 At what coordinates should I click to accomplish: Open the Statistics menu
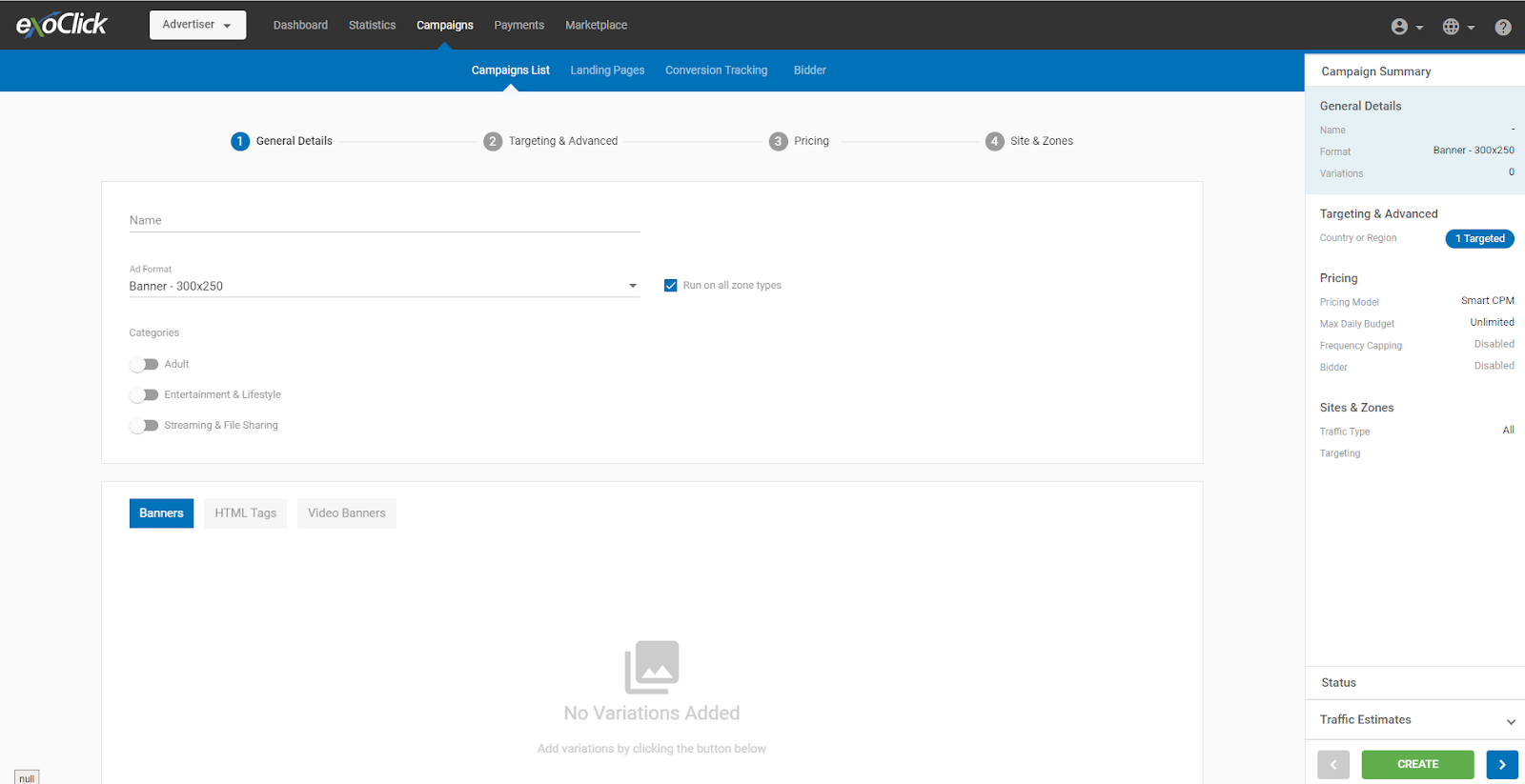pyautogui.click(x=372, y=25)
